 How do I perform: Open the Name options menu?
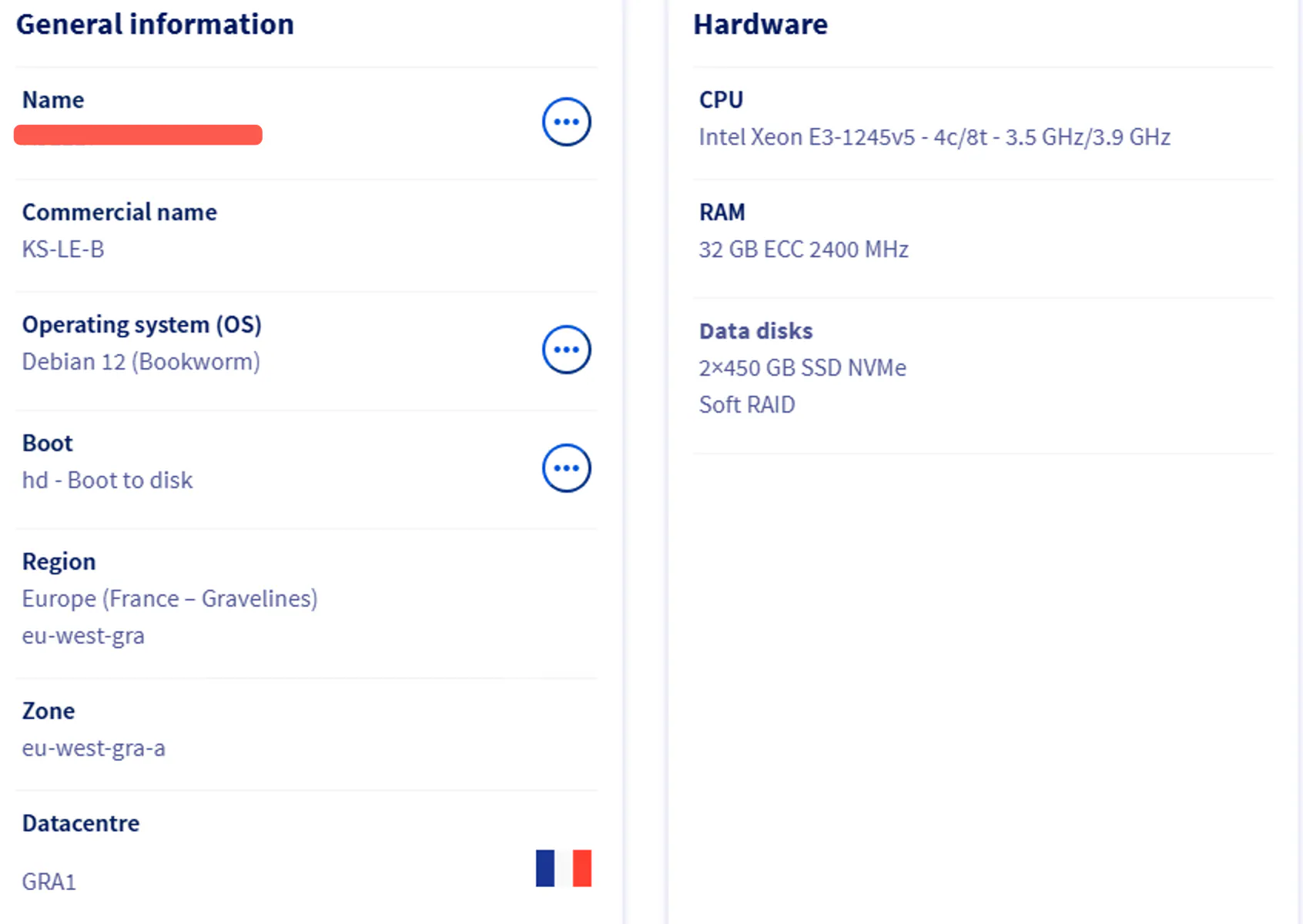[566, 122]
